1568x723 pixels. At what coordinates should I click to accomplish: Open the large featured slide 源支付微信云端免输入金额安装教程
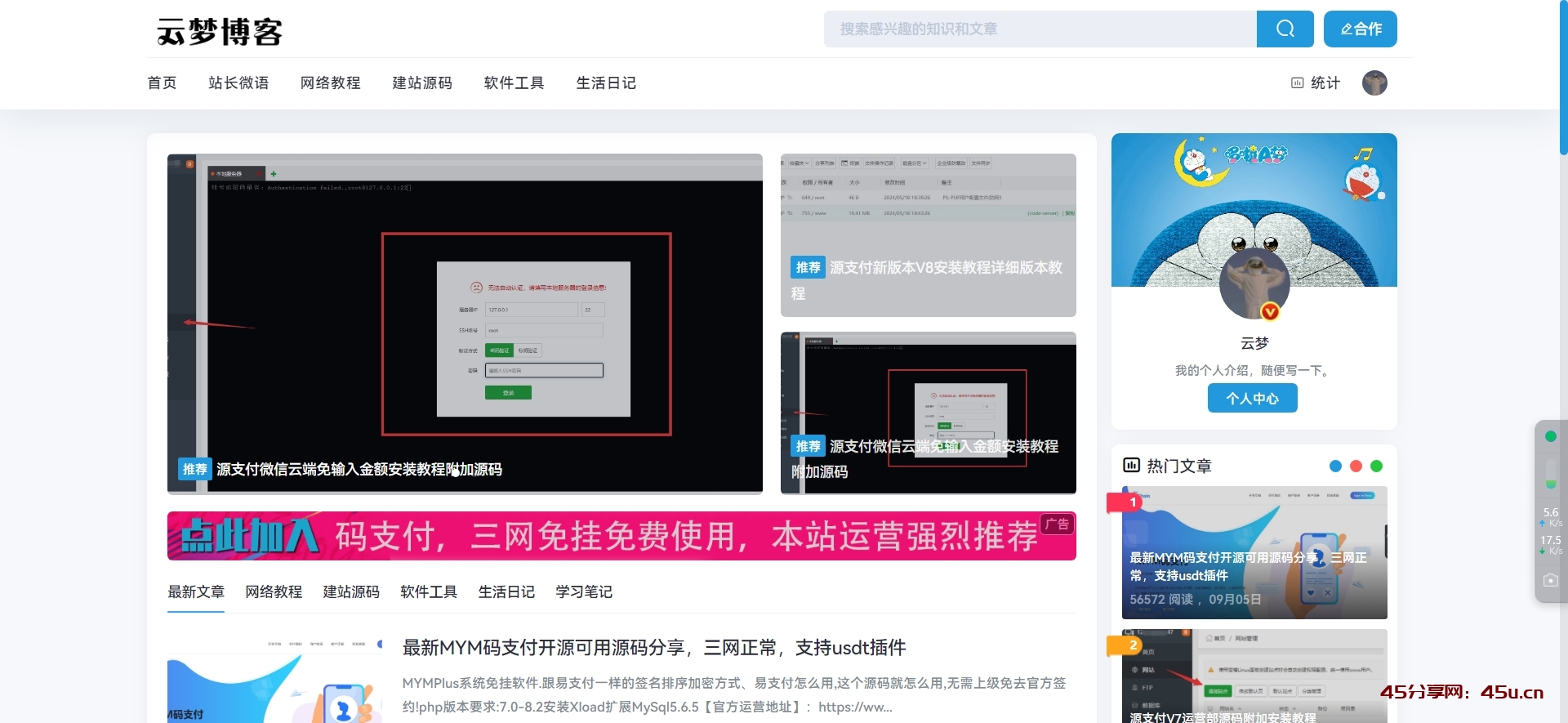click(465, 324)
